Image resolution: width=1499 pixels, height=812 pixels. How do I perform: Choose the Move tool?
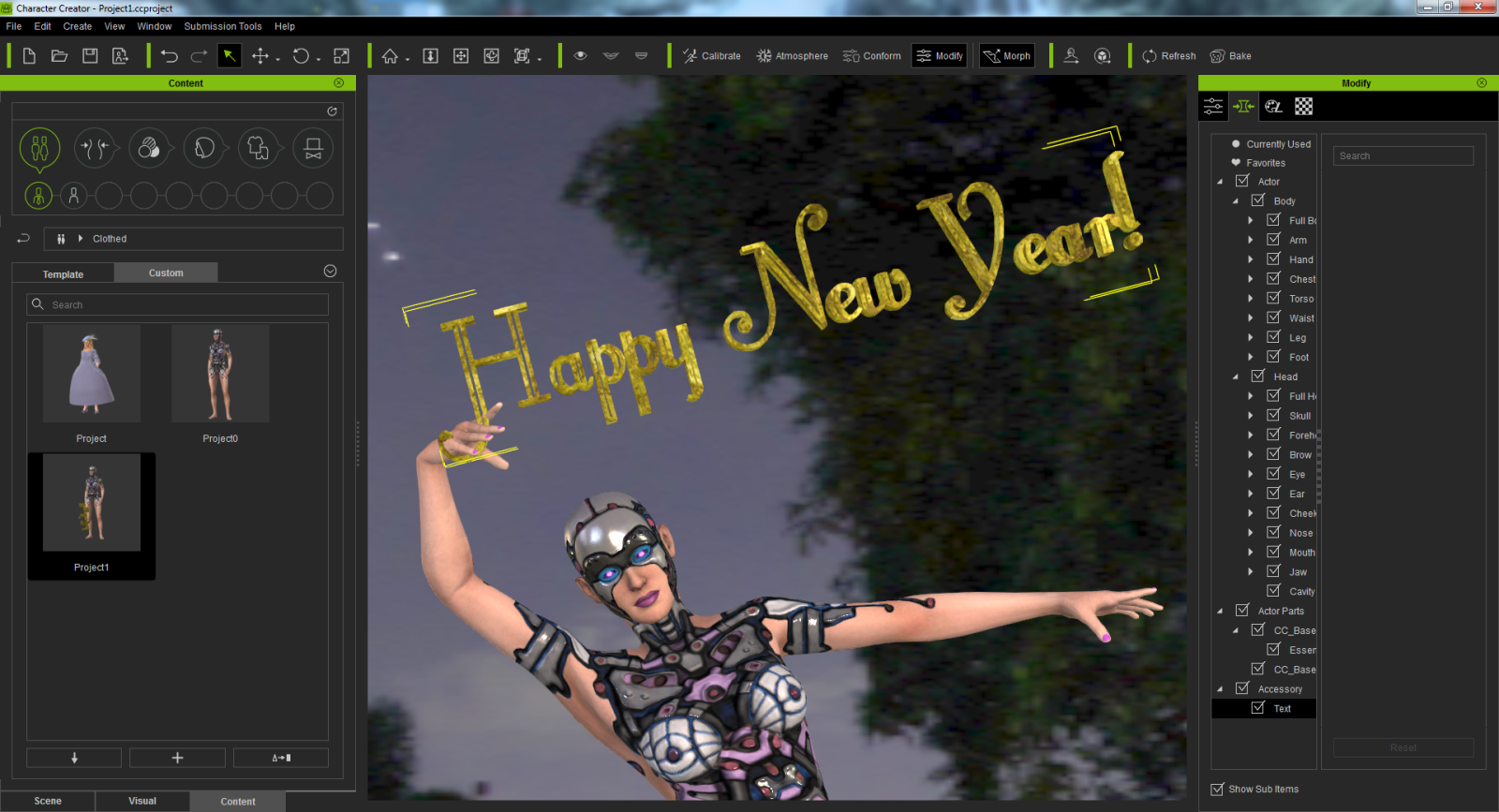tap(260, 56)
